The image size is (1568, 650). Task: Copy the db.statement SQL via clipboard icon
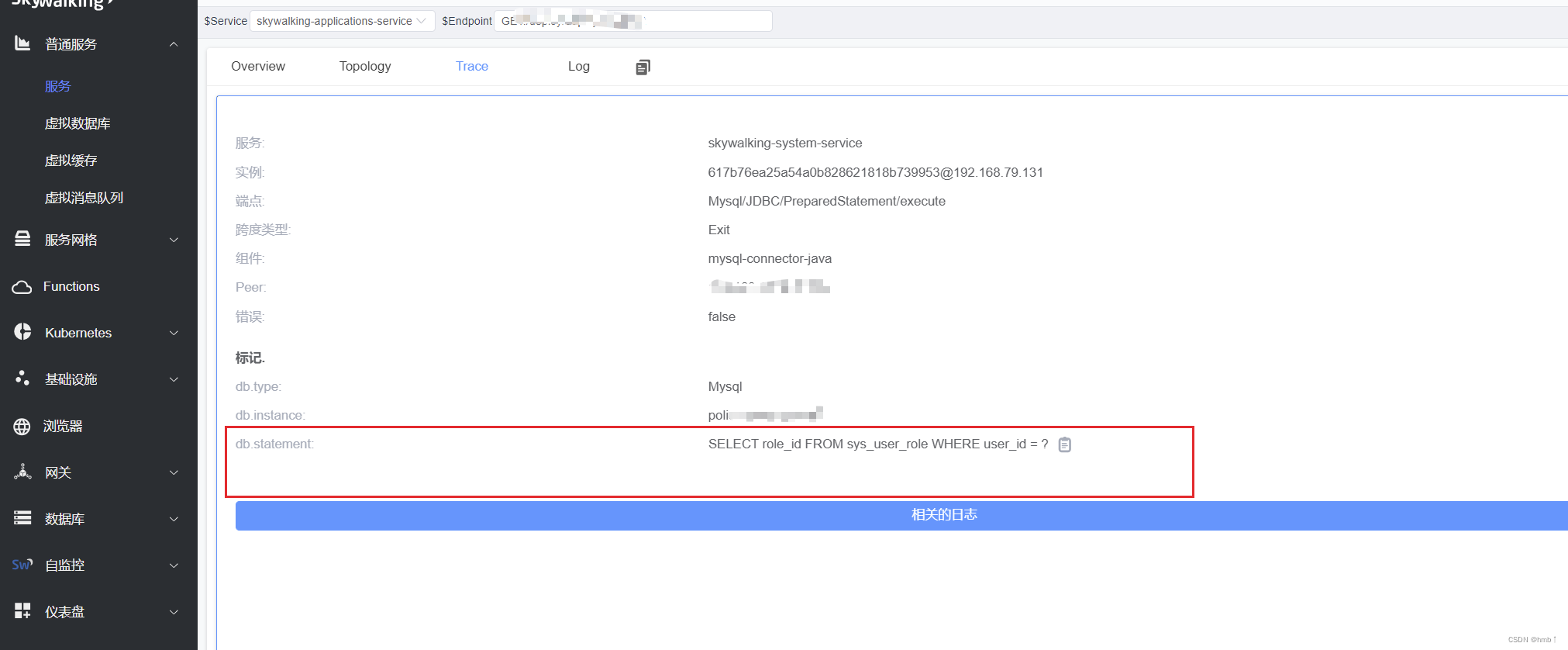1065,444
